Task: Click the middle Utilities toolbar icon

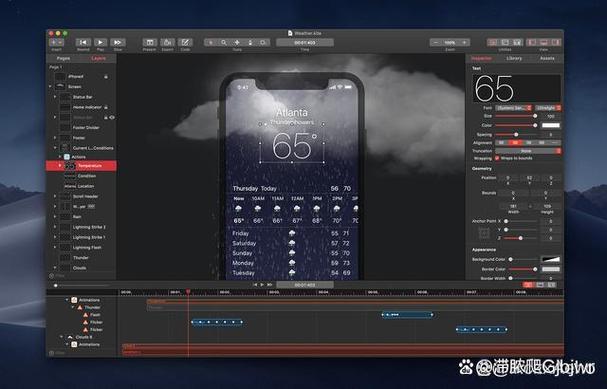Action: point(505,42)
